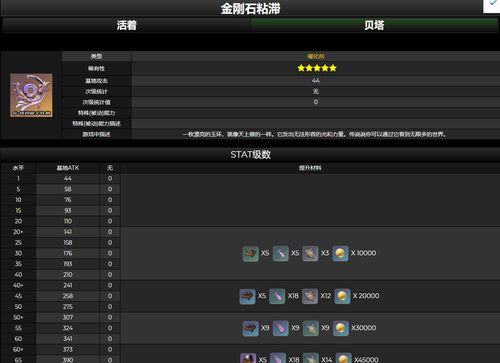Open the coin icon beside X45000
Screen dimensions: 500x363
point(344,358)
